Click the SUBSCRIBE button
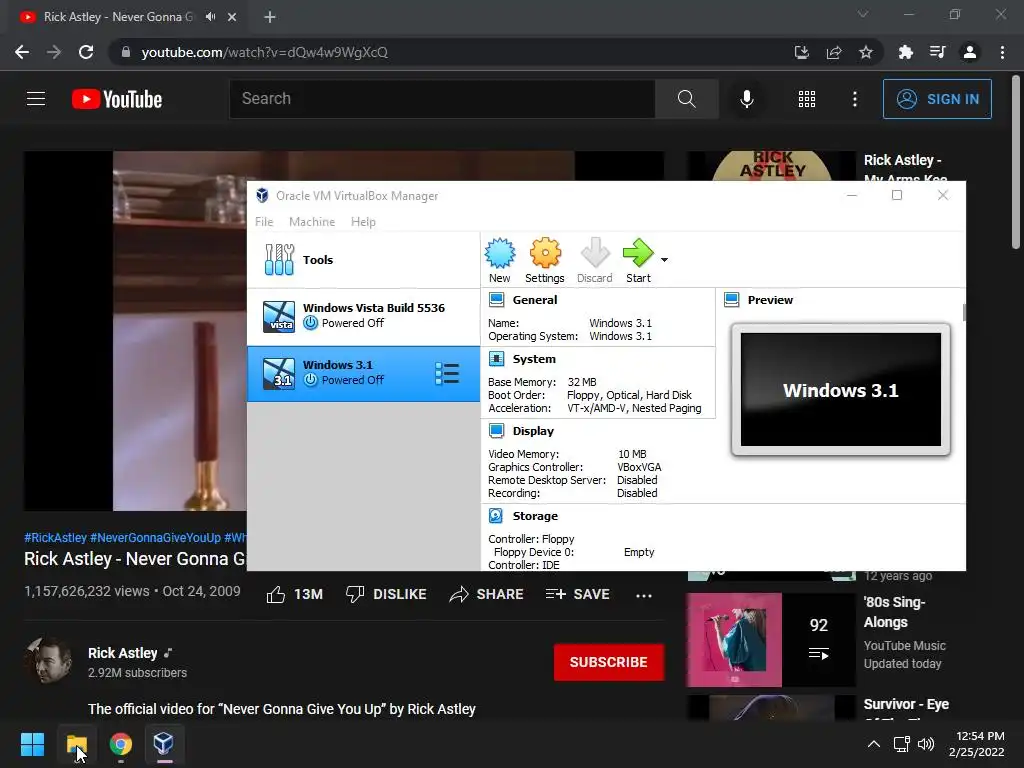 pos(609,662)
